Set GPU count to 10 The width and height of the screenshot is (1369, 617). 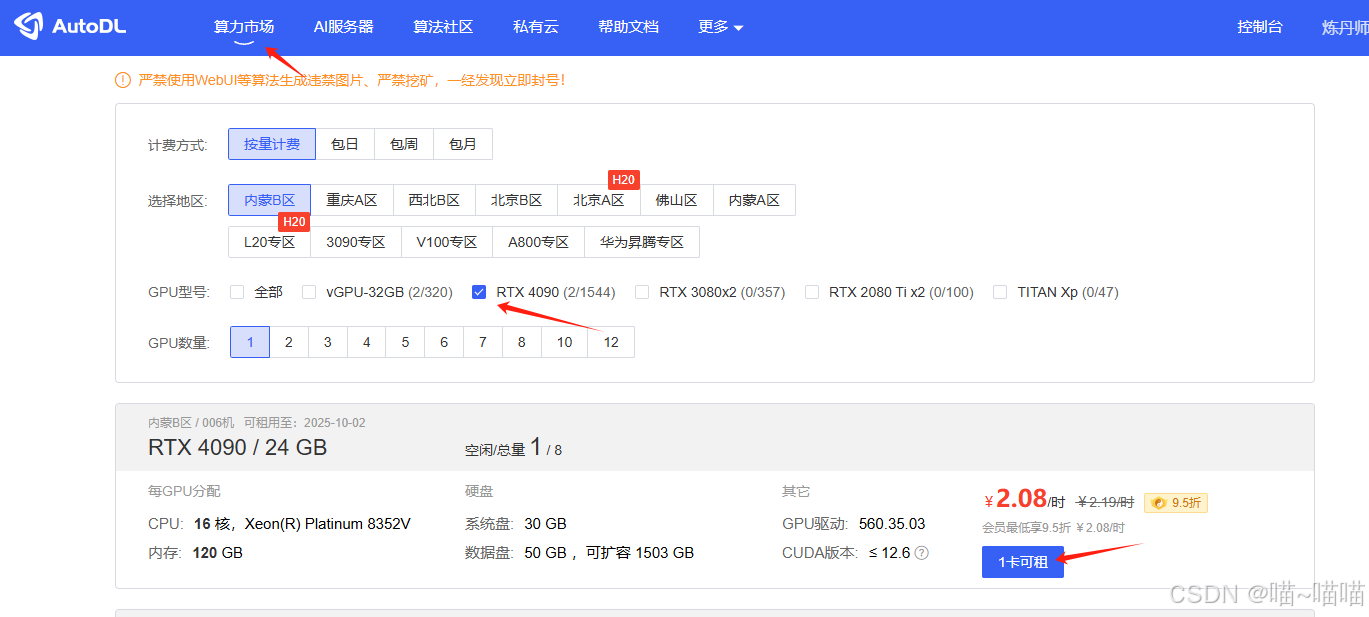pyautogui.click(x=565, y=342)
